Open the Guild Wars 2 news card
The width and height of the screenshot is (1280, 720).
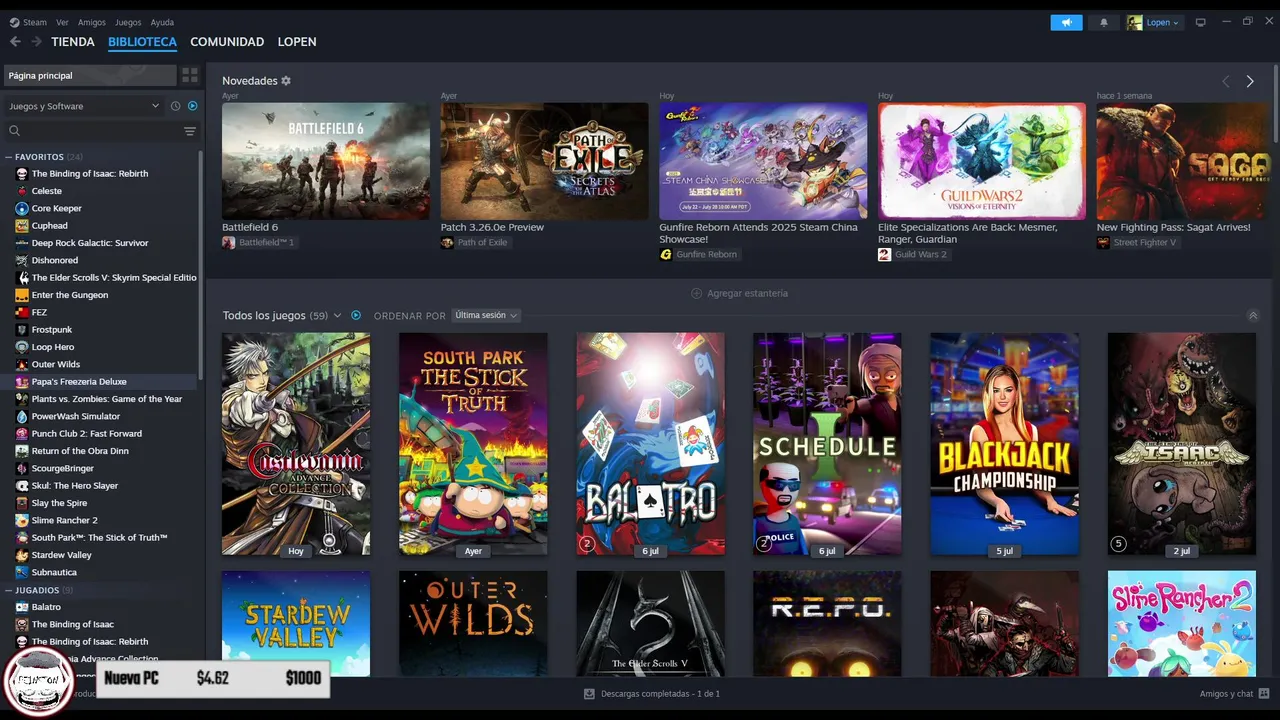pos(982,161)
